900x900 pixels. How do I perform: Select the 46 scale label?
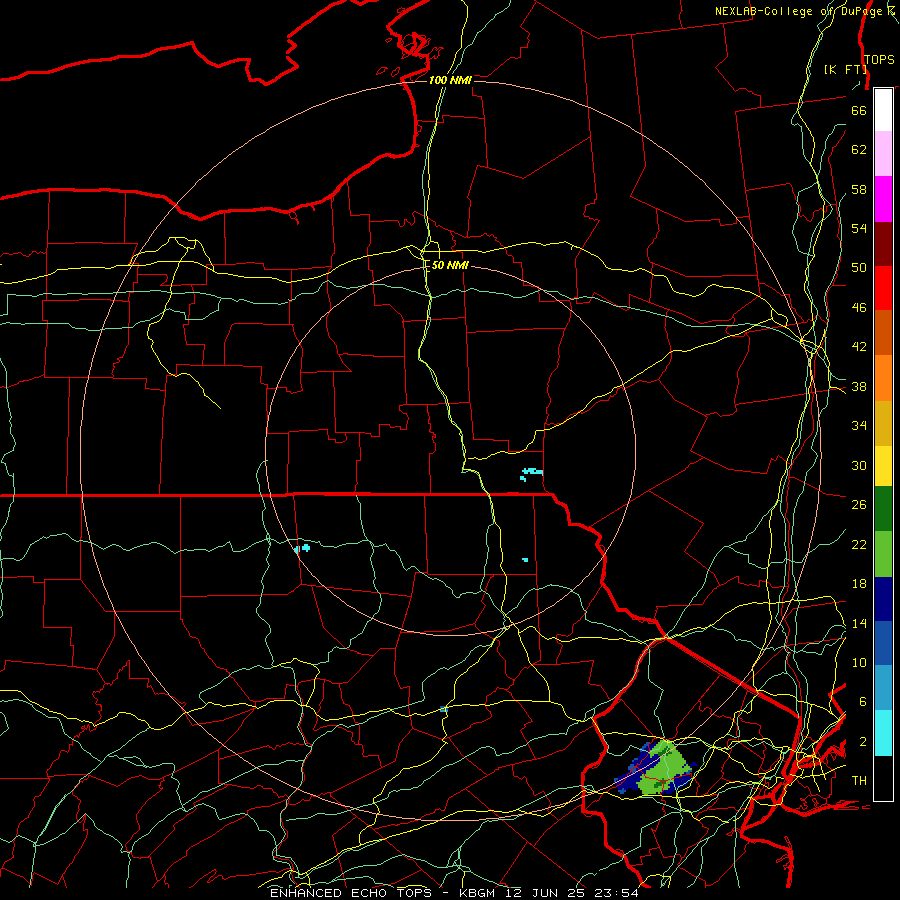tap(859, 308)
